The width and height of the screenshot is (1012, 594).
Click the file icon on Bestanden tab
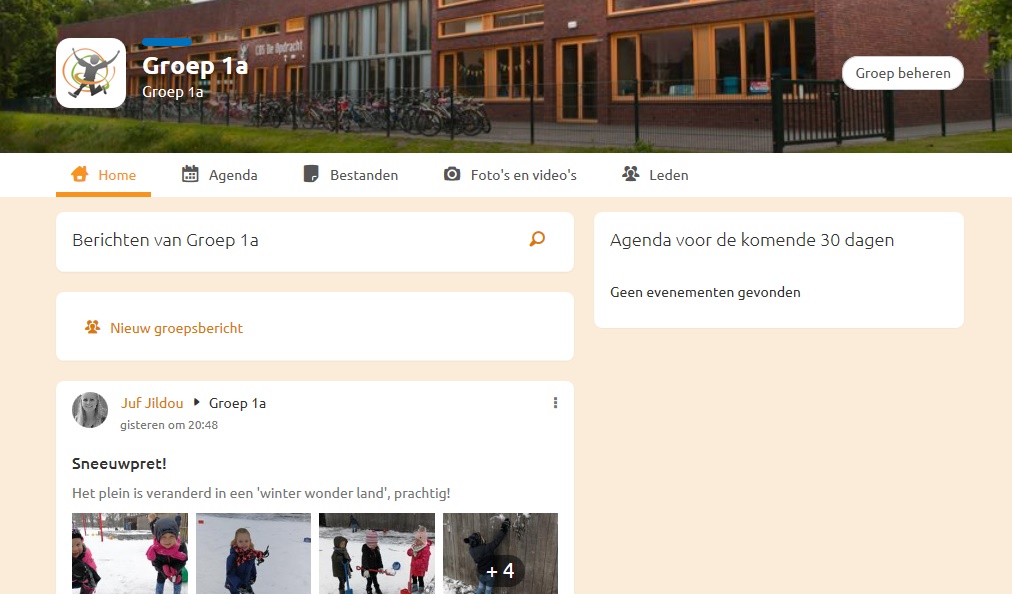click(311, 174)
